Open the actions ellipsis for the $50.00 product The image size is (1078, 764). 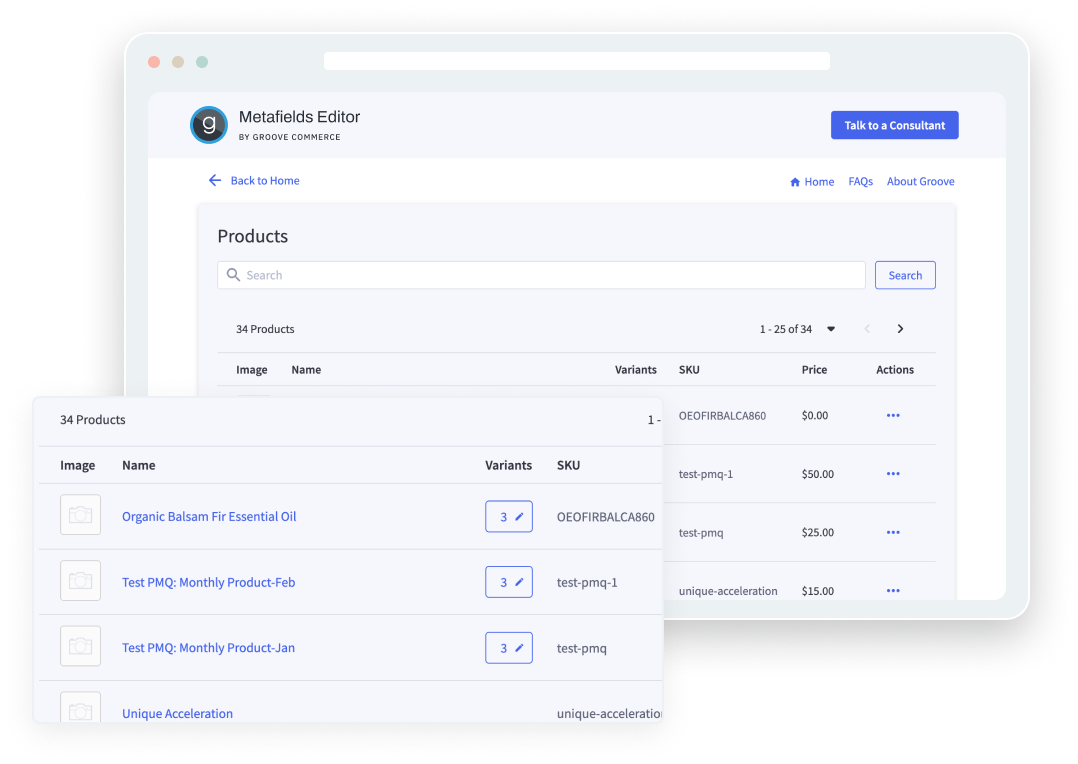pyautogui.click(x=892, y=473)
